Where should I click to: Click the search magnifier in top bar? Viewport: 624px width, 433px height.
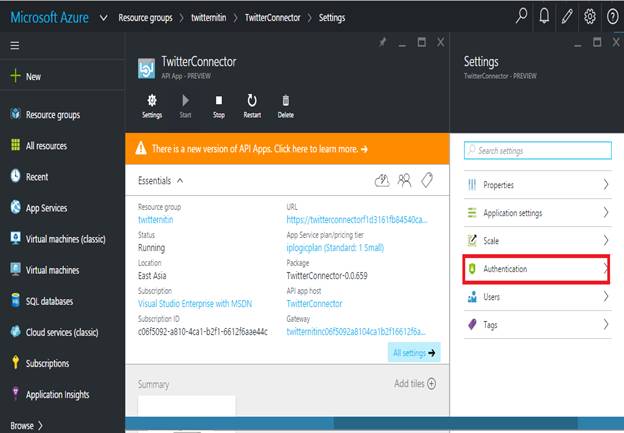521,16
